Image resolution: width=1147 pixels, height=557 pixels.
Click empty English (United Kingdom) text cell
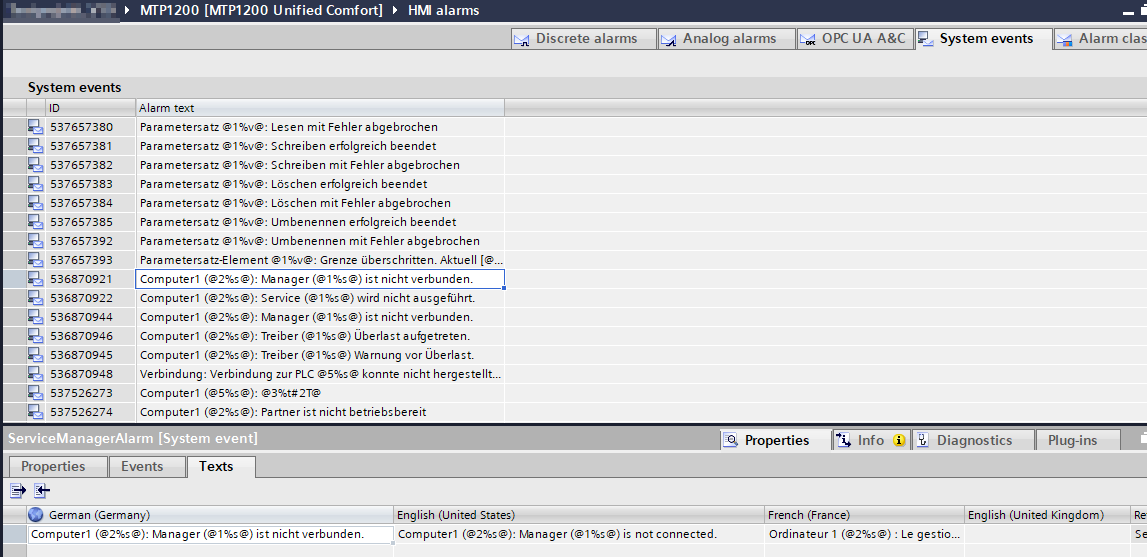[x=1048, y=534]
